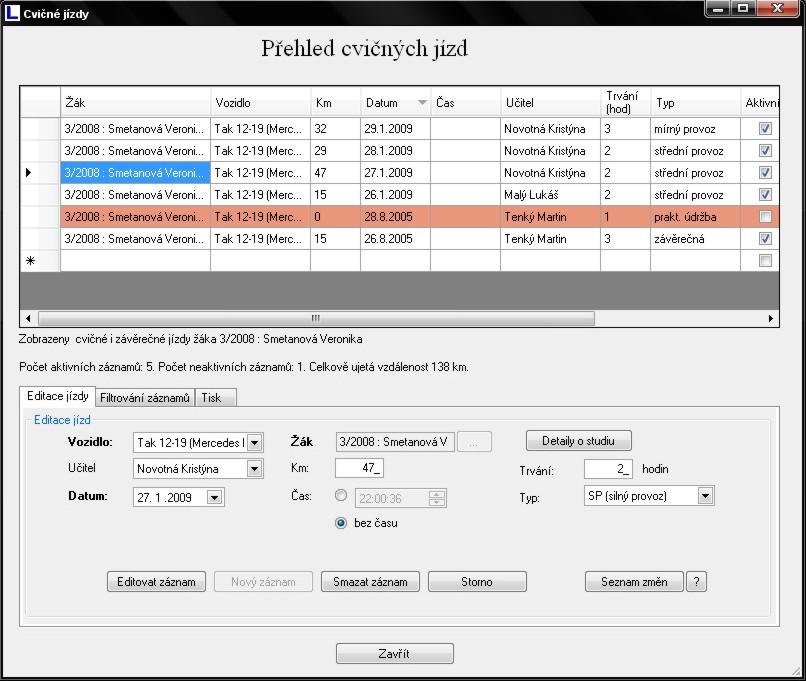Image resolution: width=806 pixels, height=681 pixels.
Task: Select row header with current row arrow
Action: [29, 173]
